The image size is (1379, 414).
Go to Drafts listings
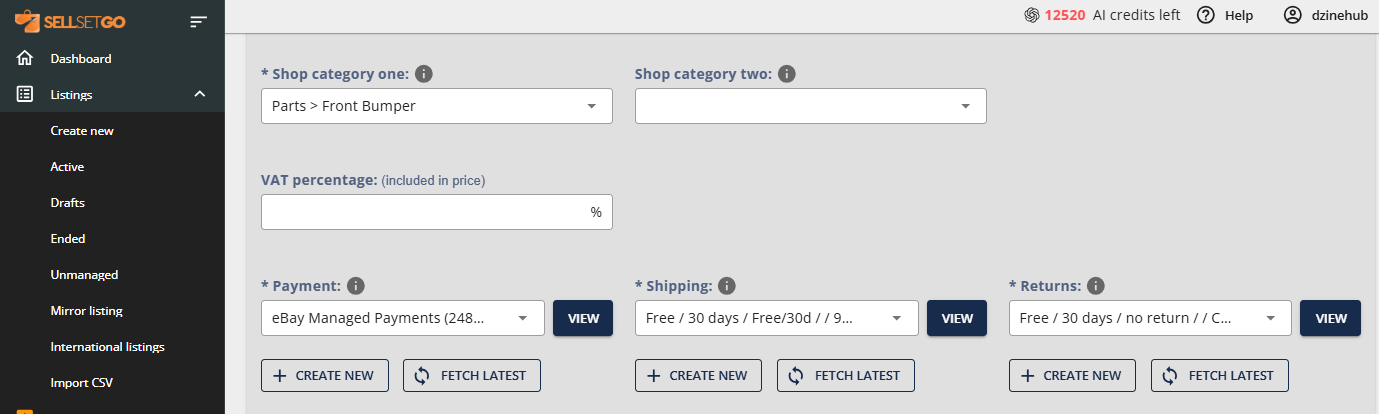pos(68,202)
